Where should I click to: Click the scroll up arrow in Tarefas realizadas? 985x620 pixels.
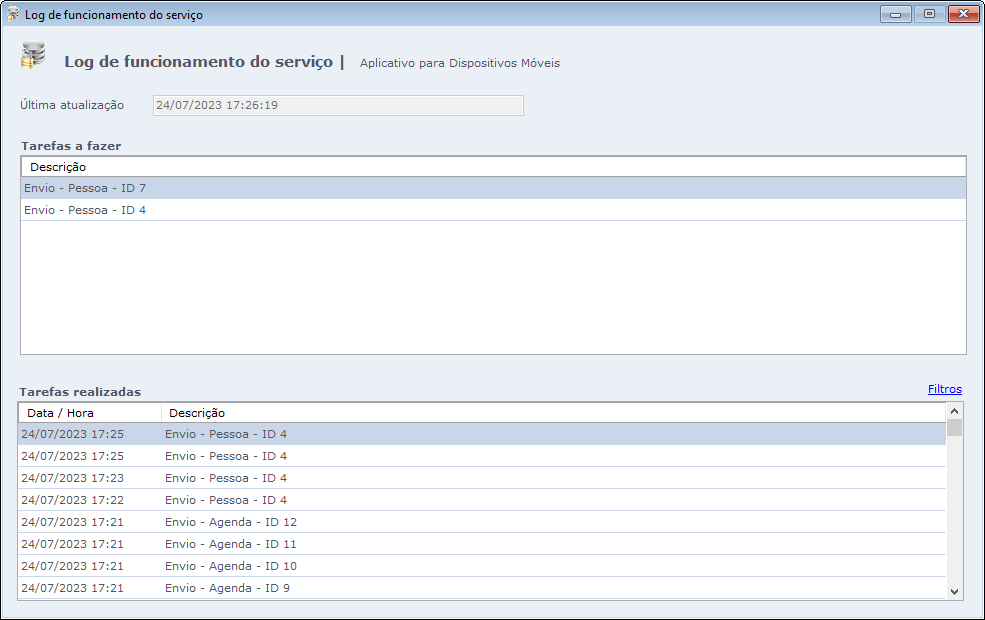[954, 411]
